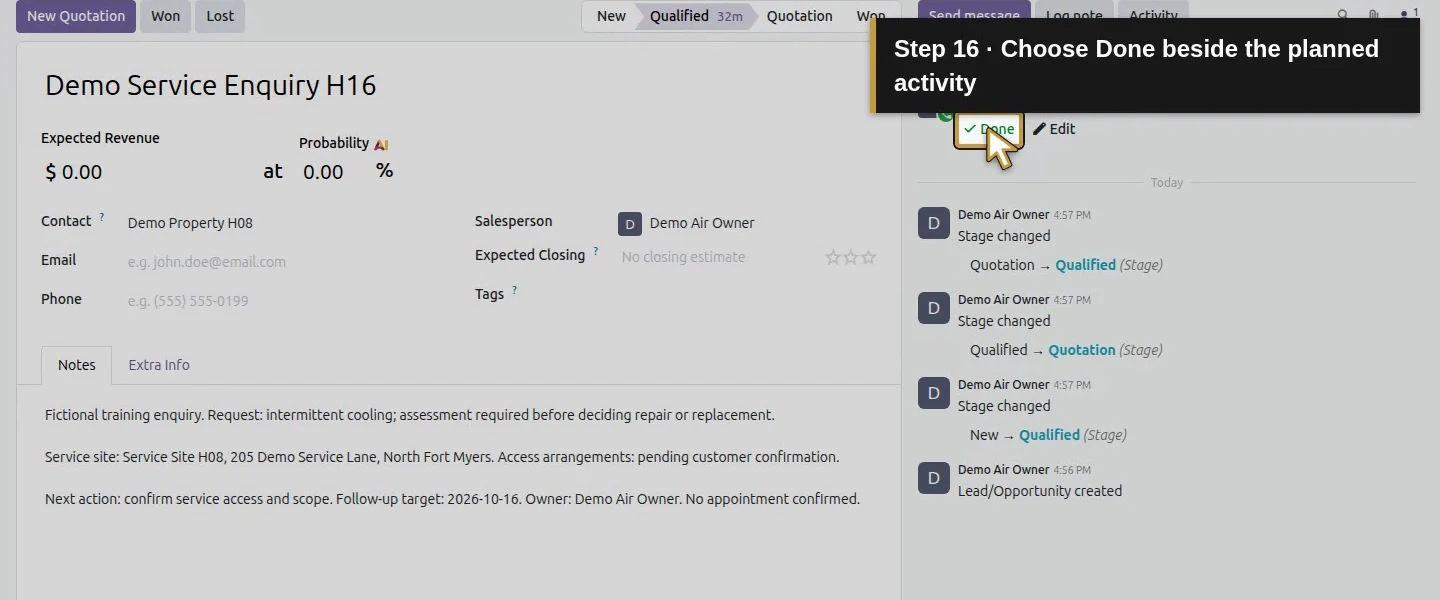The width and height of the screenshot is (1440, 600).
Task: Set priority with the first star
Action: [x=833, y=257]
